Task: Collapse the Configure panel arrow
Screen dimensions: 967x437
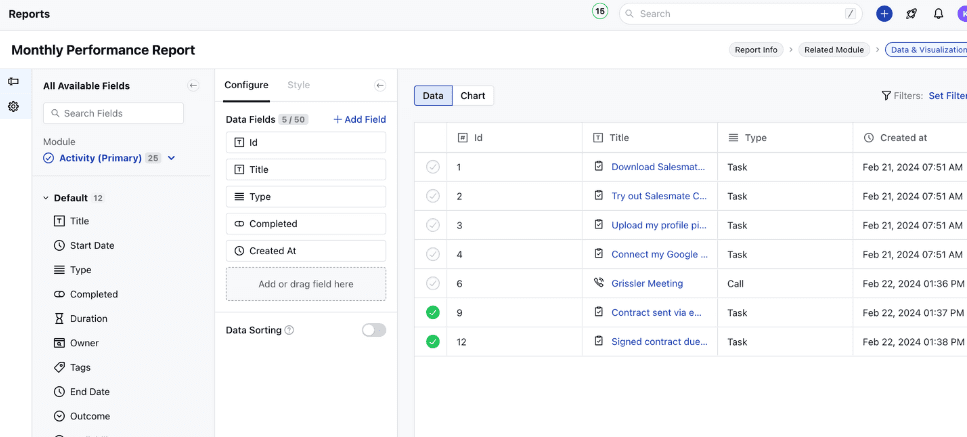Action: tap(380, 86)
